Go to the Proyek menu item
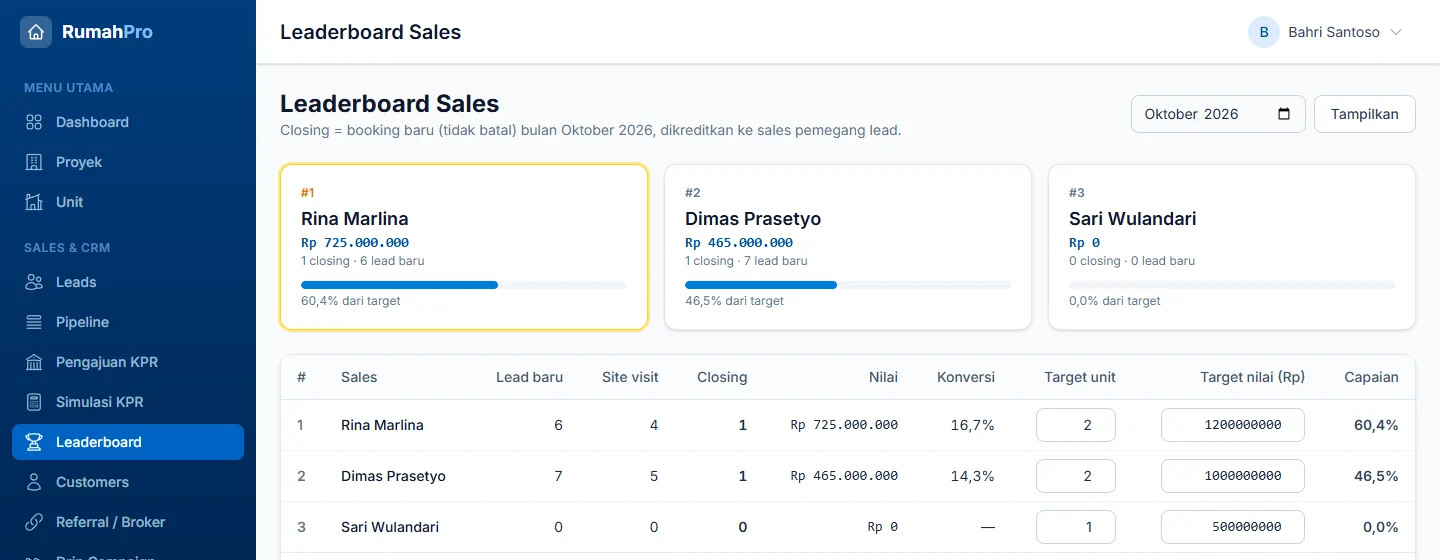Viewport: 1440px width, 560px height. pos(128,162)
